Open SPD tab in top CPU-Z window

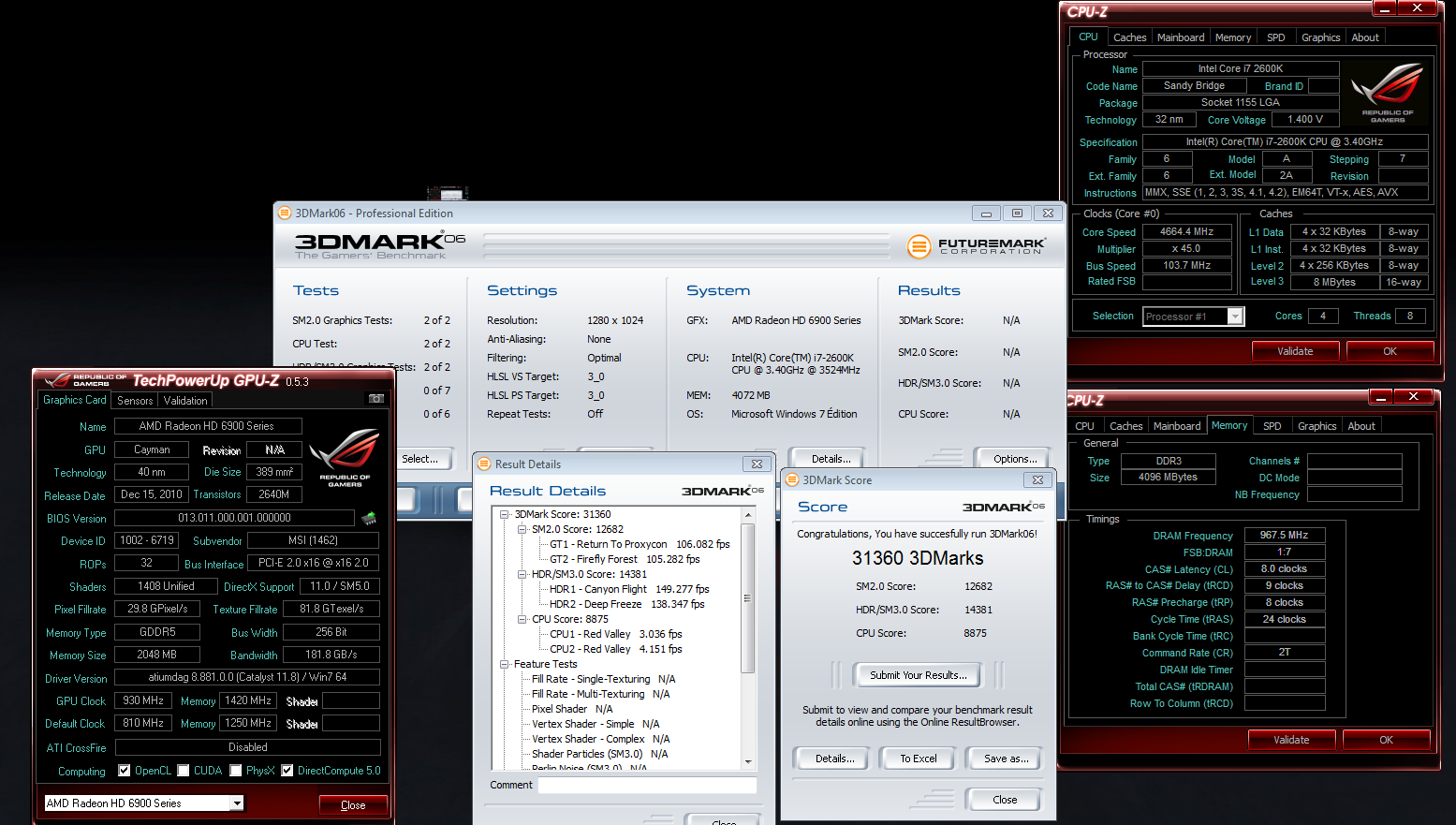[1275, 37]
